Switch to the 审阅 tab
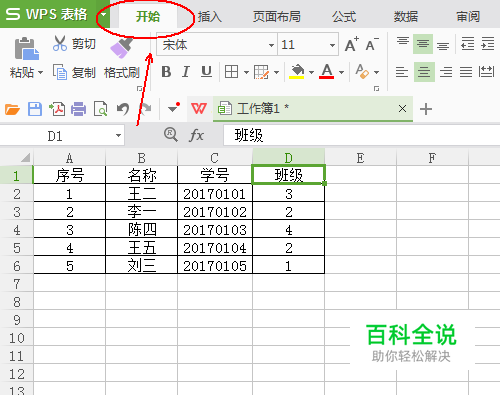500x395 pixels. click(468, 16)
